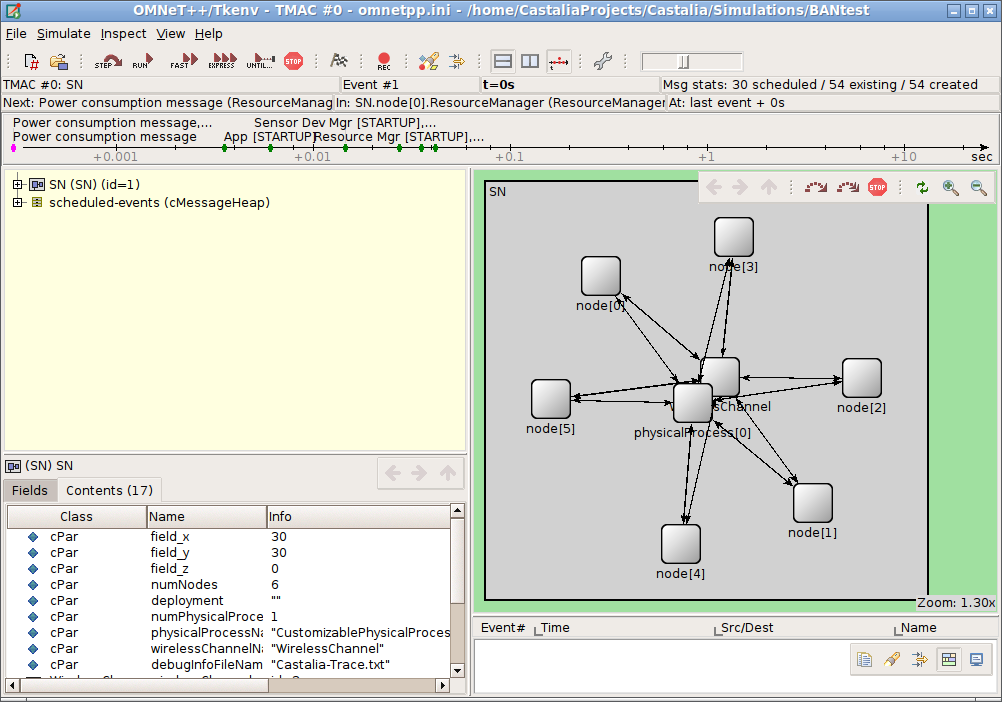This screenshot has height=702, width=1002.
Task: Toggle log text view mode icon
Action: [976, 659]
